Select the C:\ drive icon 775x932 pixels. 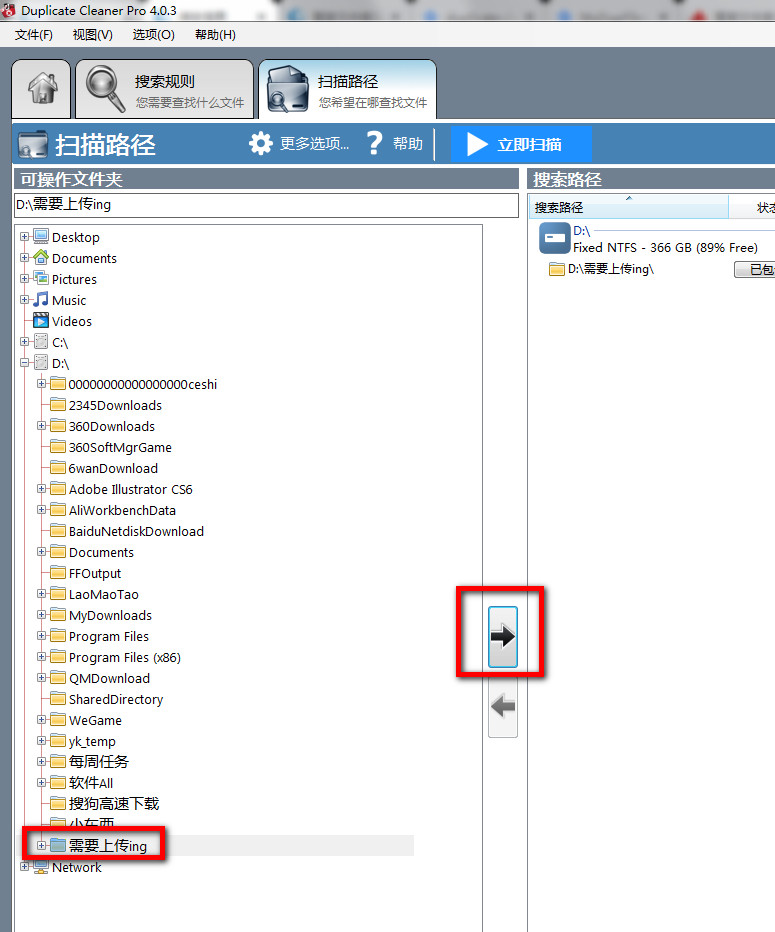tap(41, 342)
